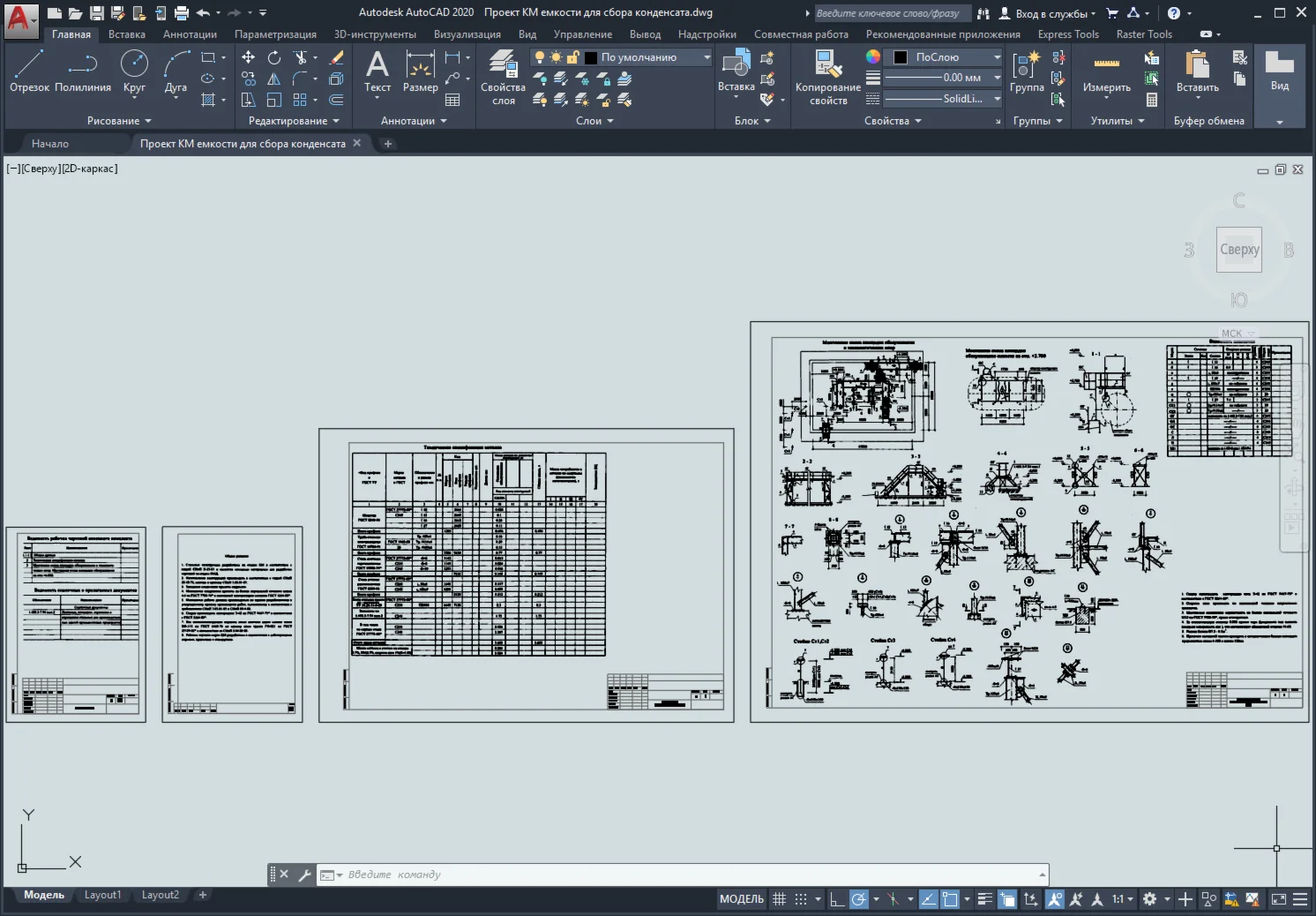Close the Проект КМ drawing tab
The width and height of the screenshot is (1316, 916).
click(x=356, y=143)
